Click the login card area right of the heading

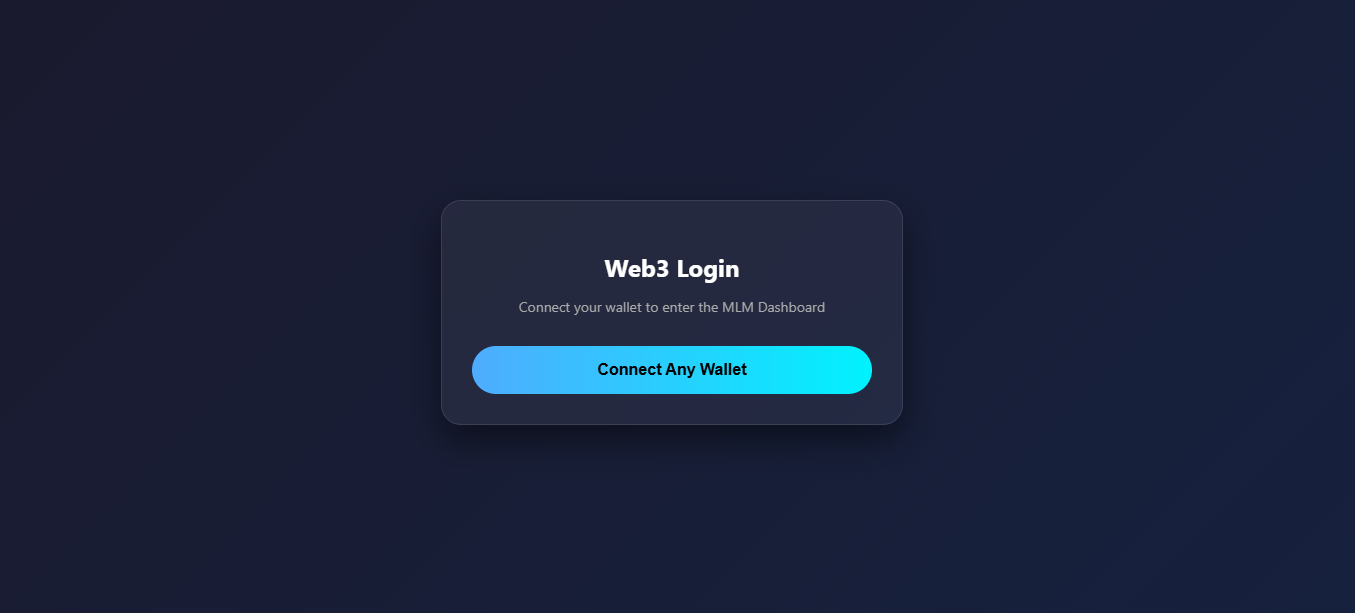pos(821,269)
